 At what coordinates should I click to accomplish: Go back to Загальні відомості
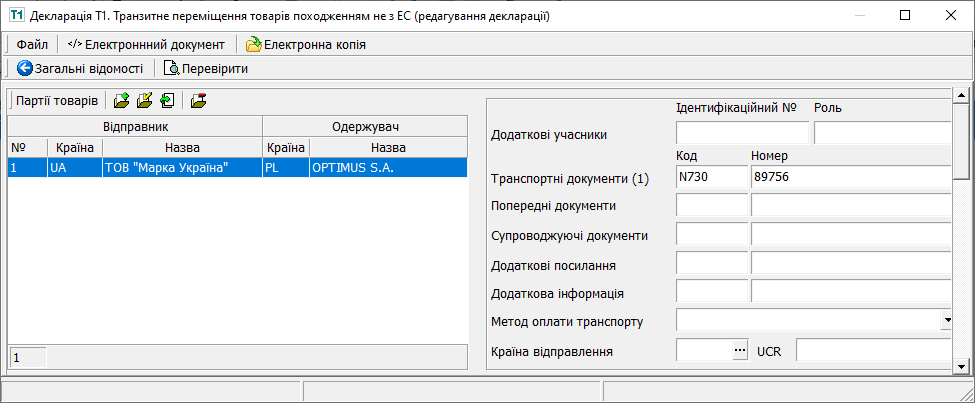(x=80, y=69)
